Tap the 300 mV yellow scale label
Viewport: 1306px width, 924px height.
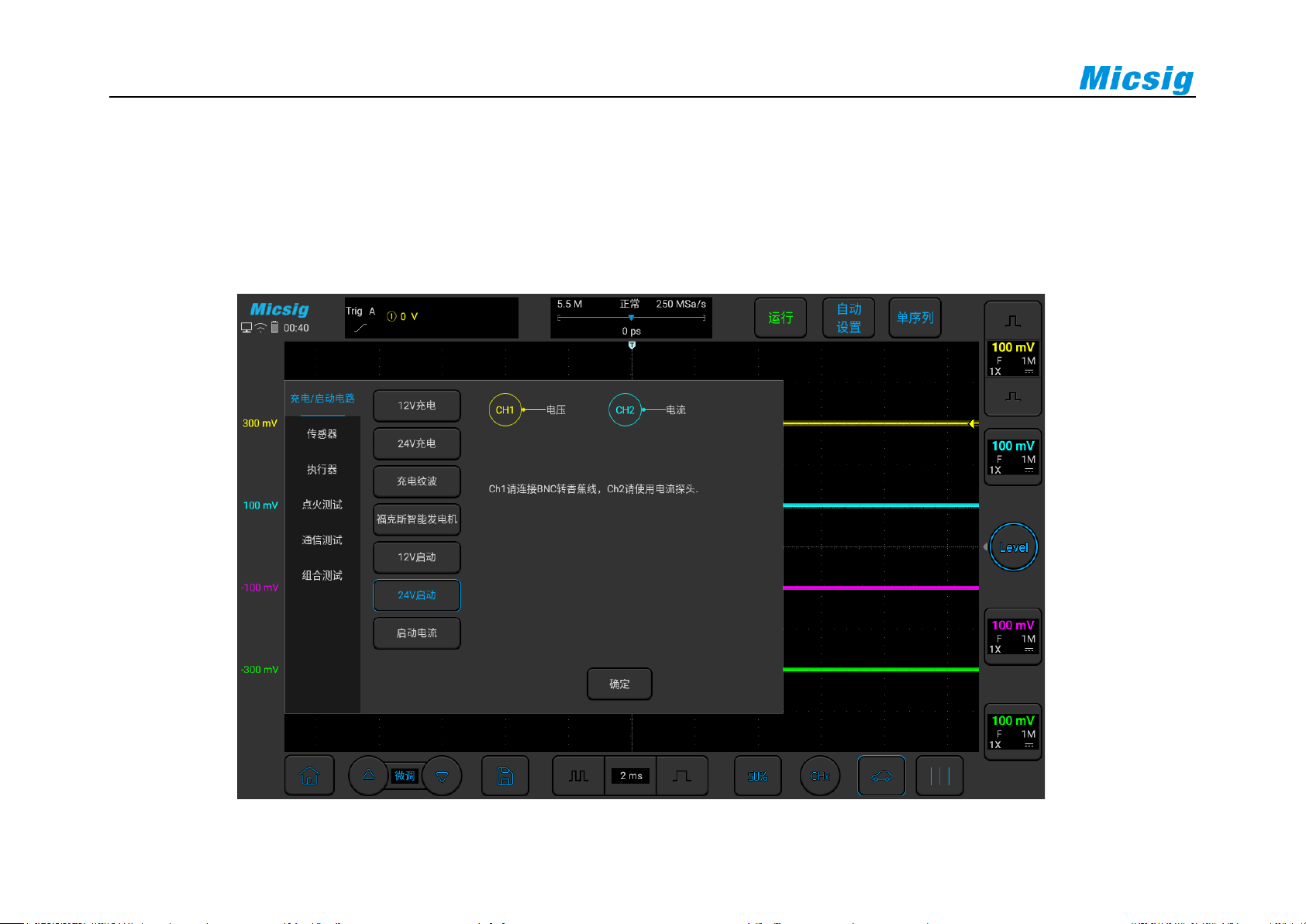click(x=260, y=423)
